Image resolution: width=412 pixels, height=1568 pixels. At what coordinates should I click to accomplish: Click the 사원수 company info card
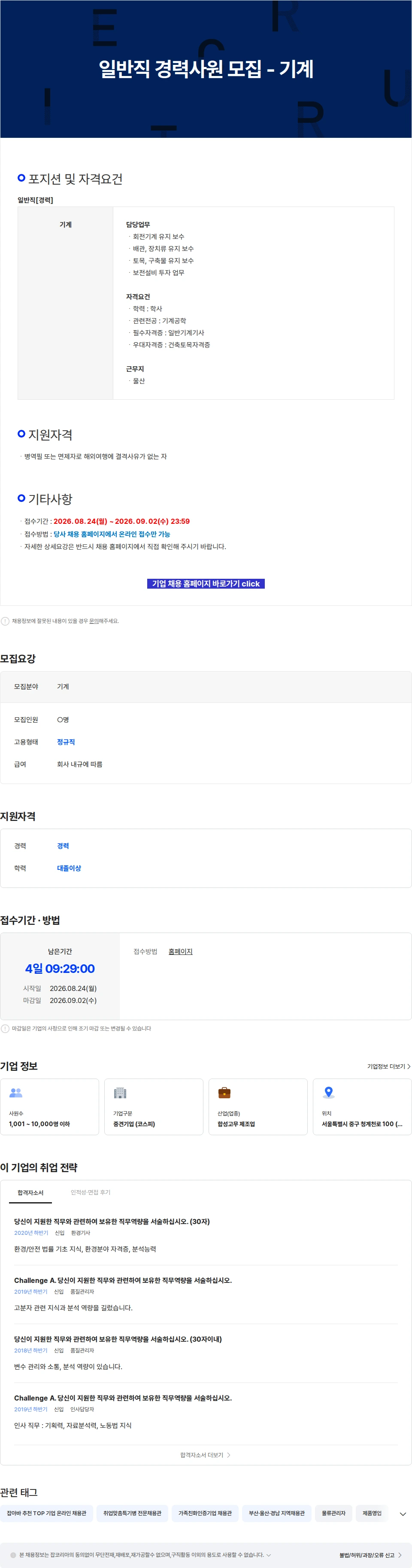point(49,1106)
